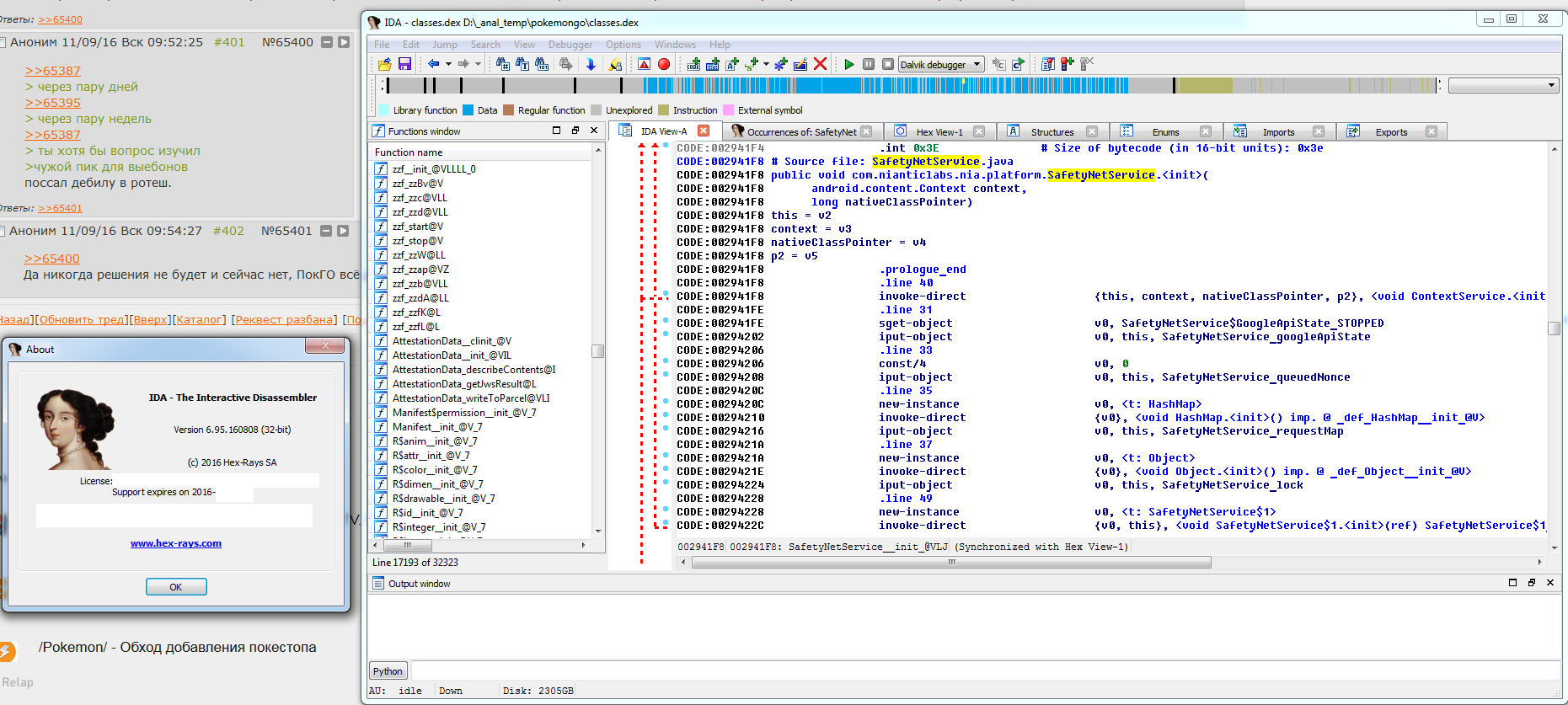
Task: Expand the back-history arrow dropdown
Action: tap(448, 64)
